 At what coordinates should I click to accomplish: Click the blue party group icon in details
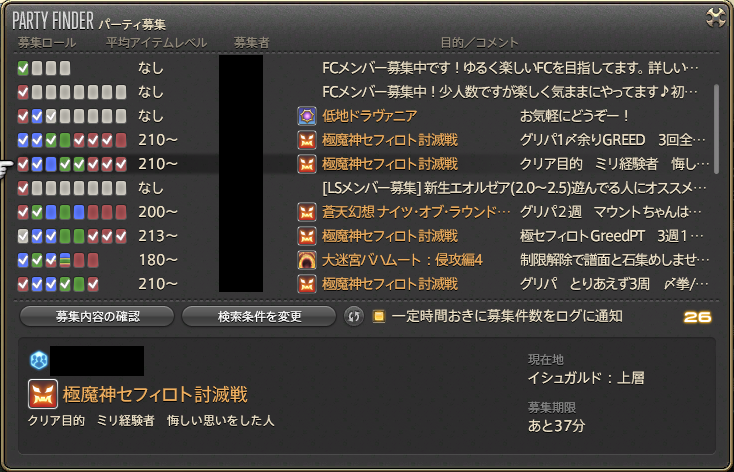pyautogui.click(x=38, y=360)
